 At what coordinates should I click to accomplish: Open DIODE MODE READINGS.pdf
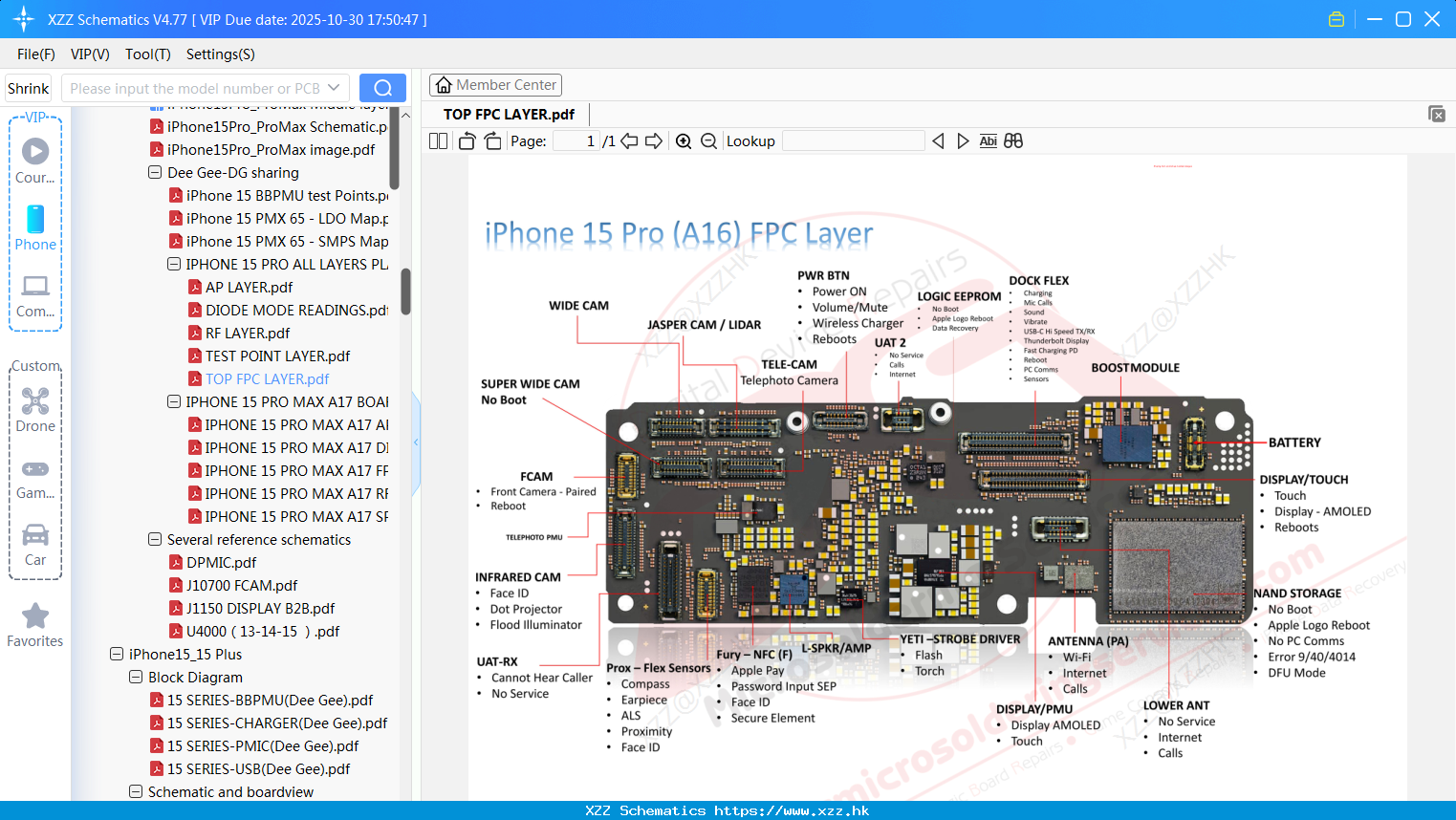pos(296,310)
